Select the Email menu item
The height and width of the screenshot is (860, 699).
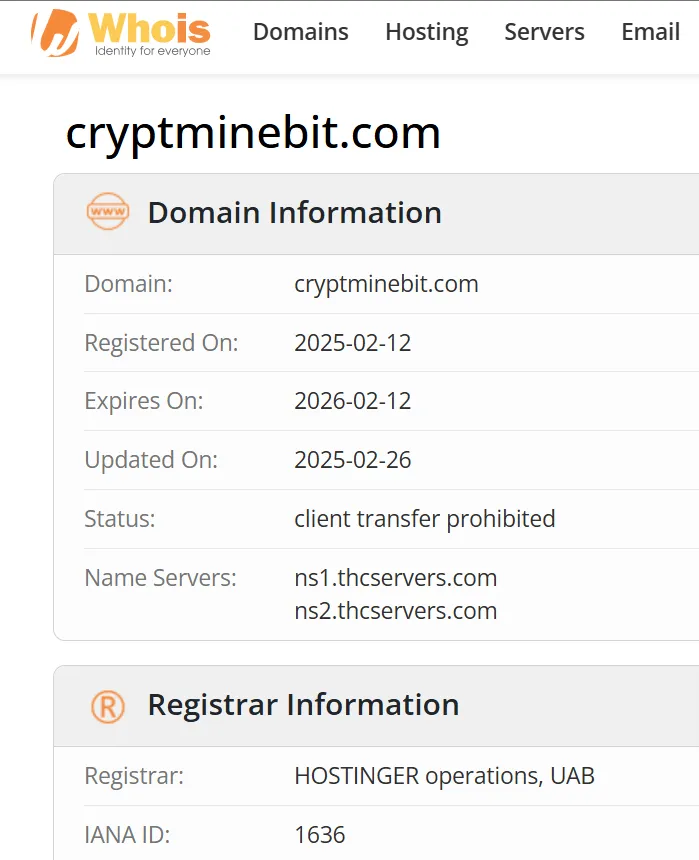[650, 32]
